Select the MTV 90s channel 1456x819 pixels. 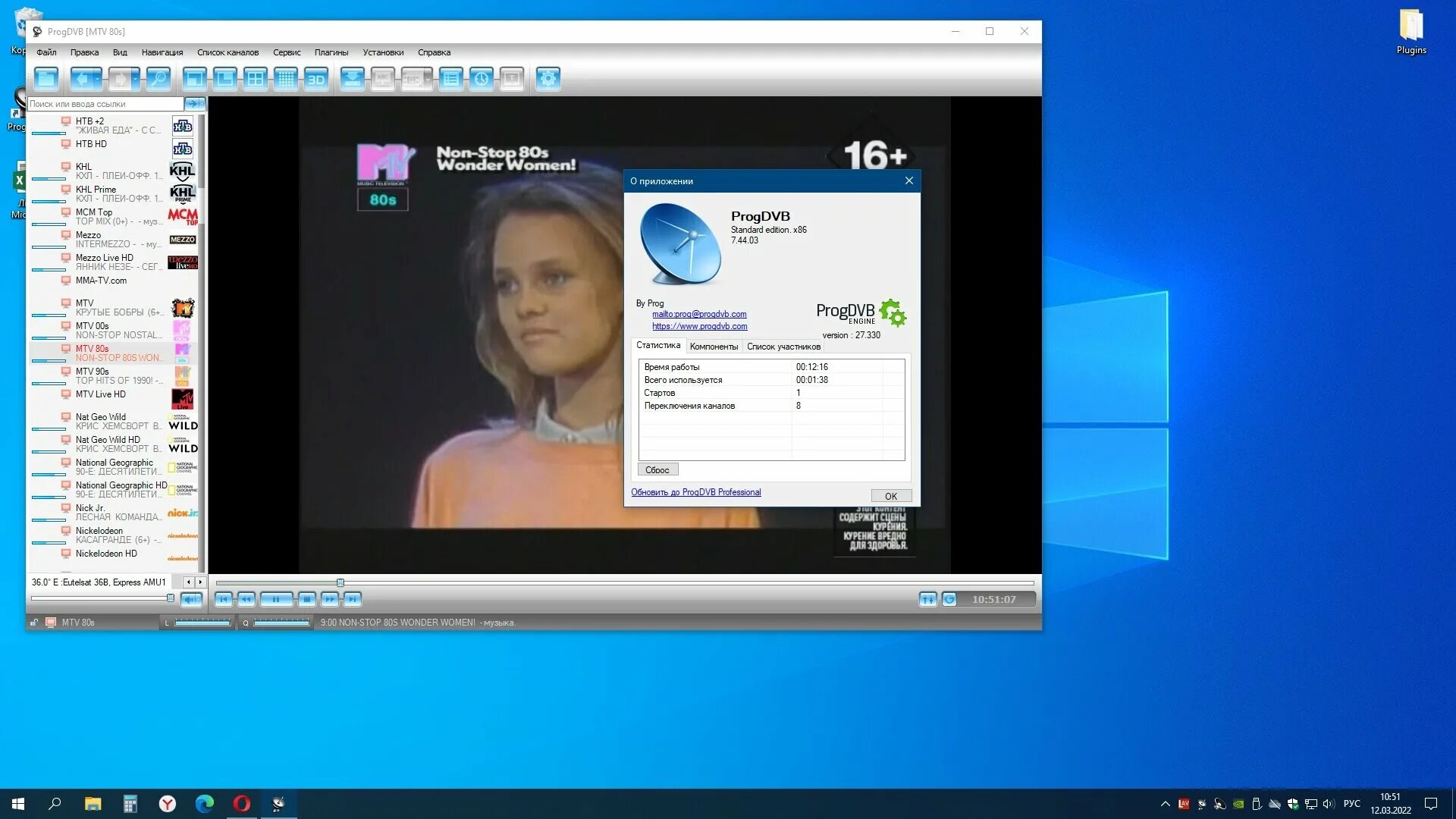pos(93,372)
